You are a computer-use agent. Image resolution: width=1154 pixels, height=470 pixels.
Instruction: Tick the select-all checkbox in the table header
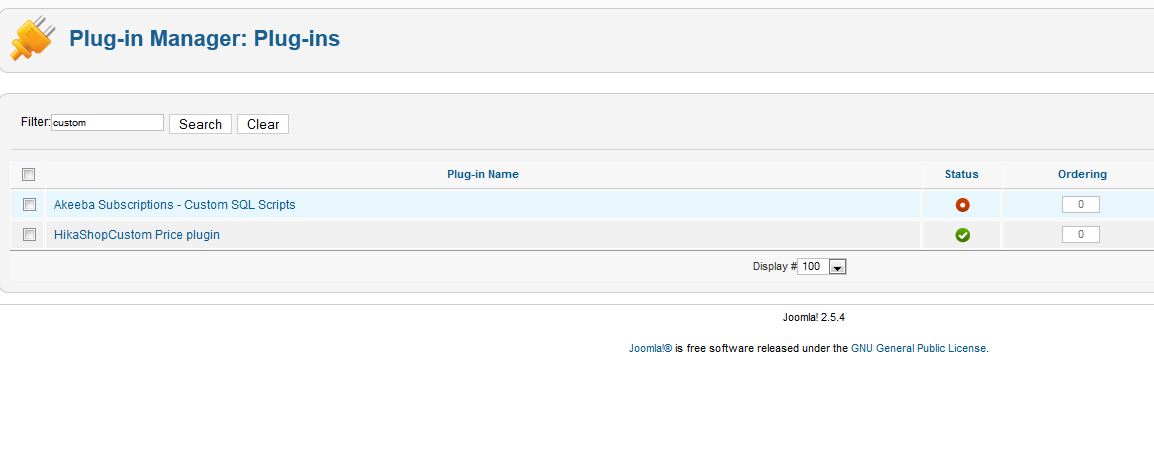tap(29, 174)
